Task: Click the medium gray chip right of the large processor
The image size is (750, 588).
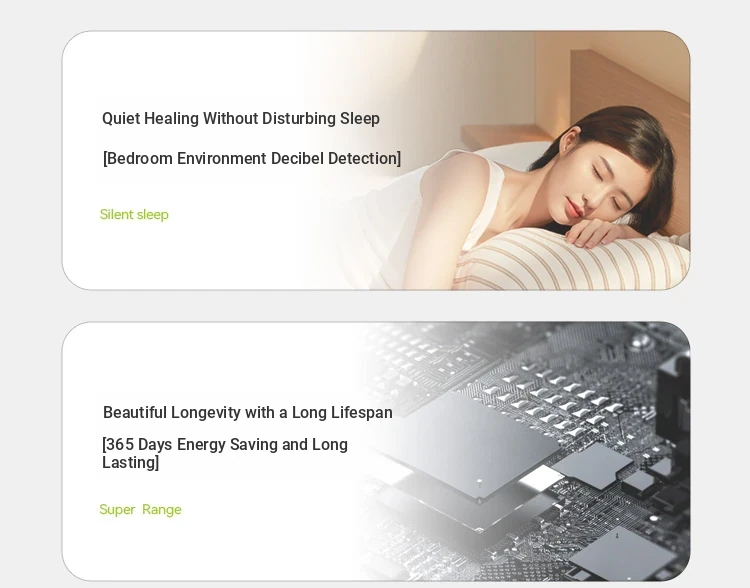Action: click(593, 464)
